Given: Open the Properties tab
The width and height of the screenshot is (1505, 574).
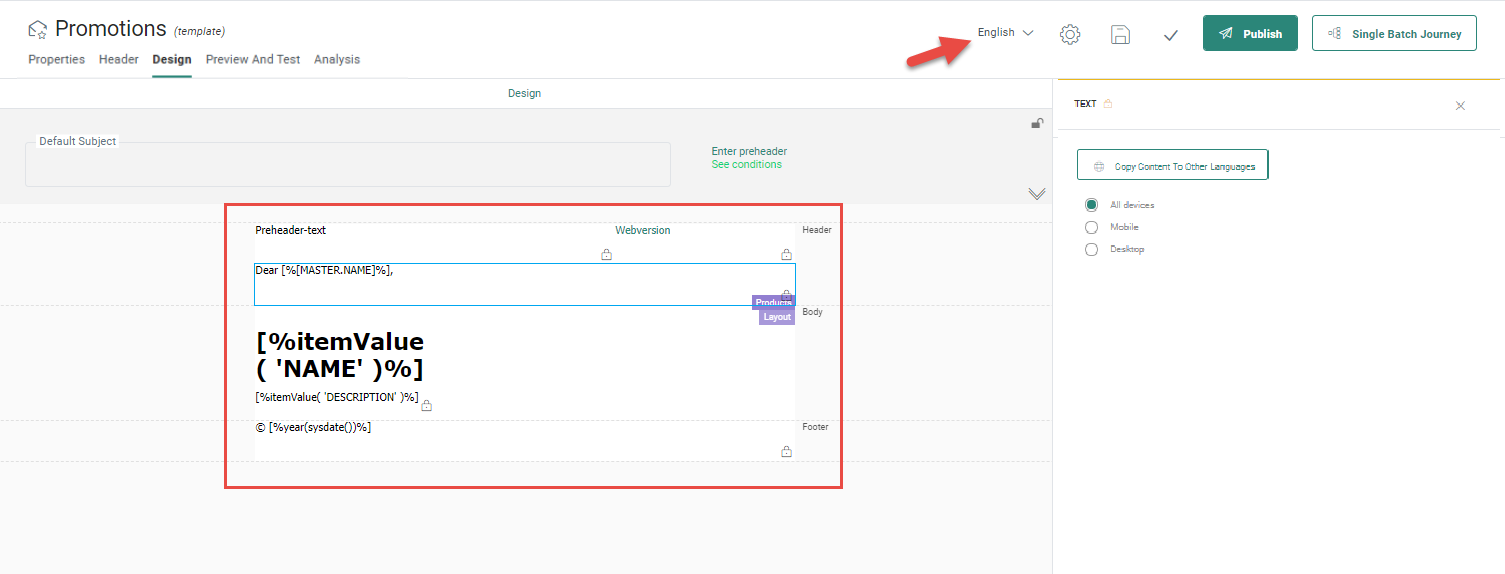Looking at the screenshot, I should (56, 60).
